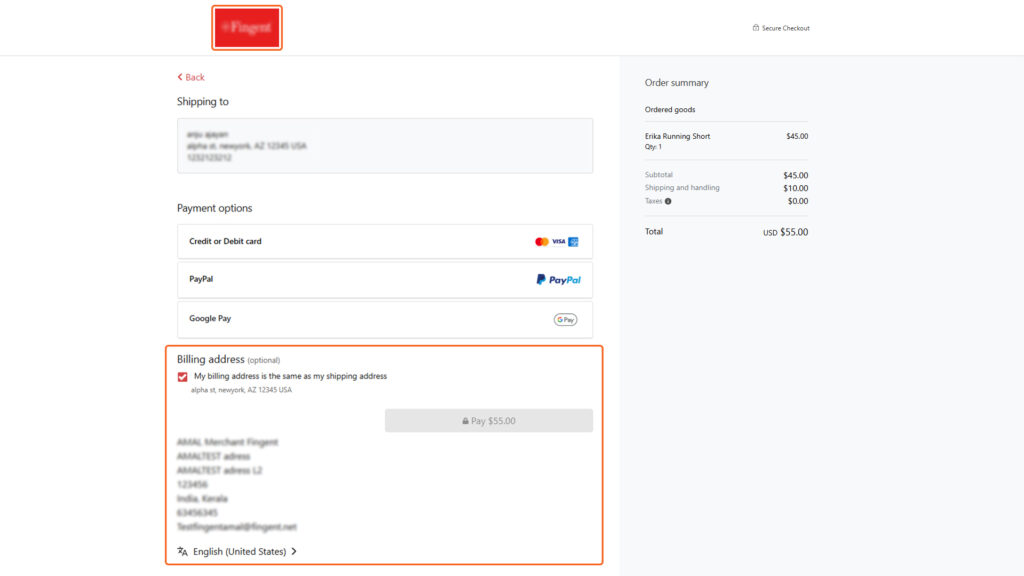Viewport: 1024px width, 576px height.
Task: Click the lock icon on the Pay button
Action: [465, 420]
